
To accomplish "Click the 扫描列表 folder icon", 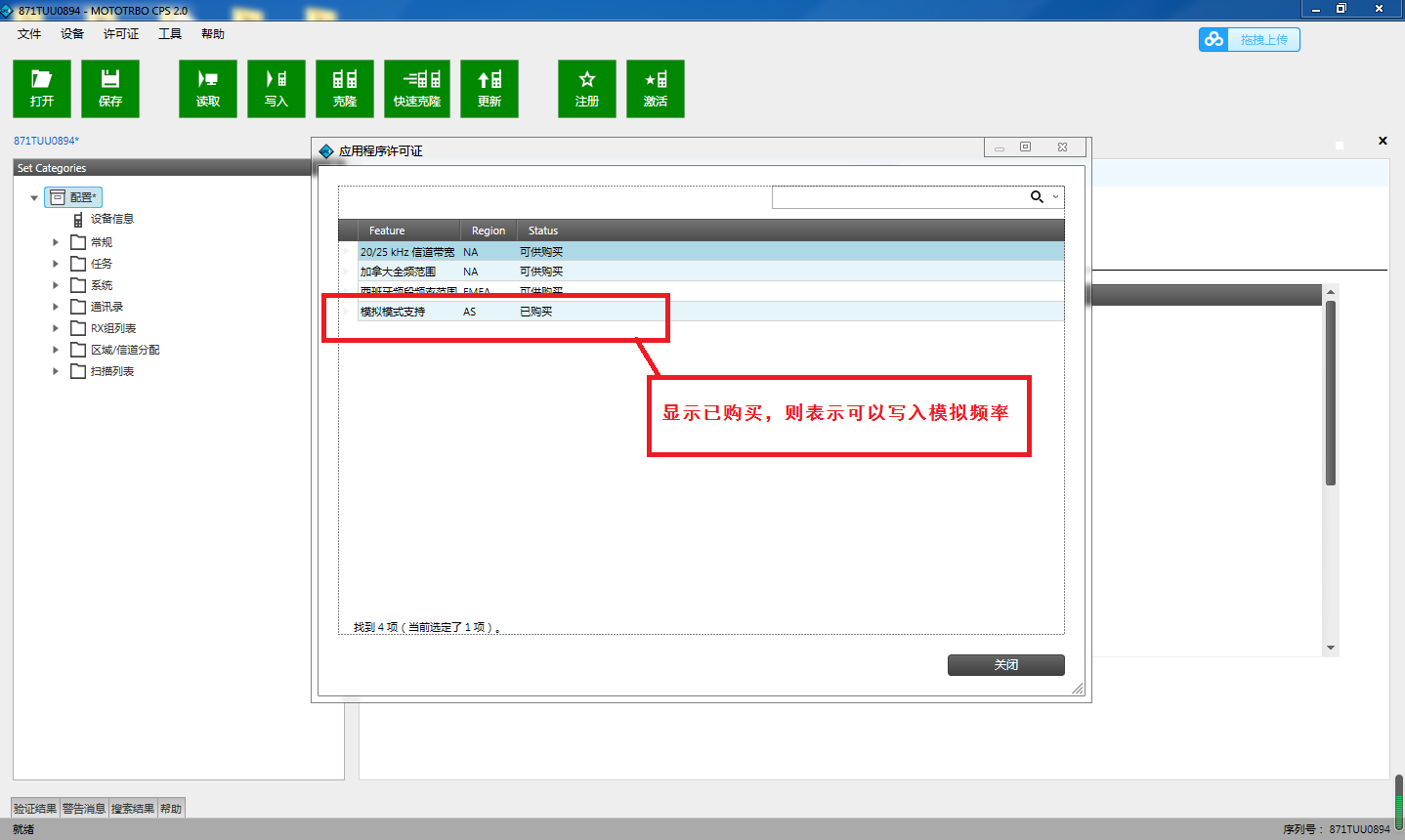I will click(78, 370).
